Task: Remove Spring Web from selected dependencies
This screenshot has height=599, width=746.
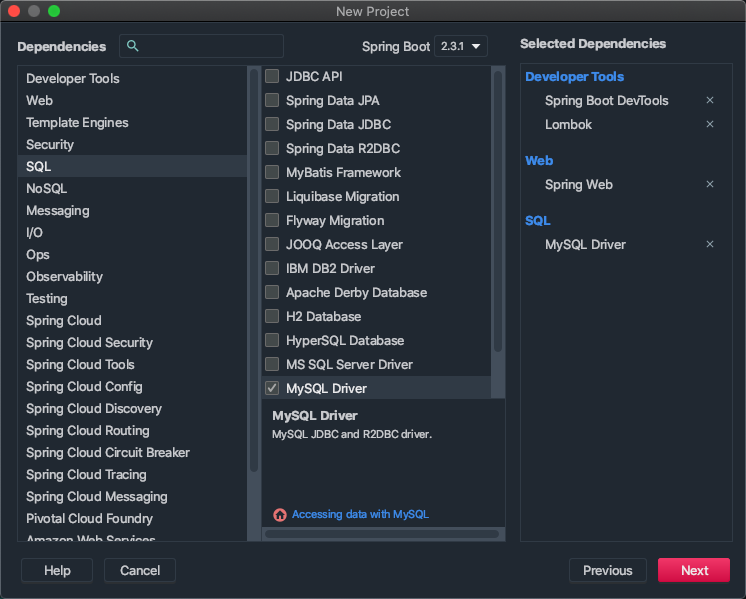Action: 709,184
